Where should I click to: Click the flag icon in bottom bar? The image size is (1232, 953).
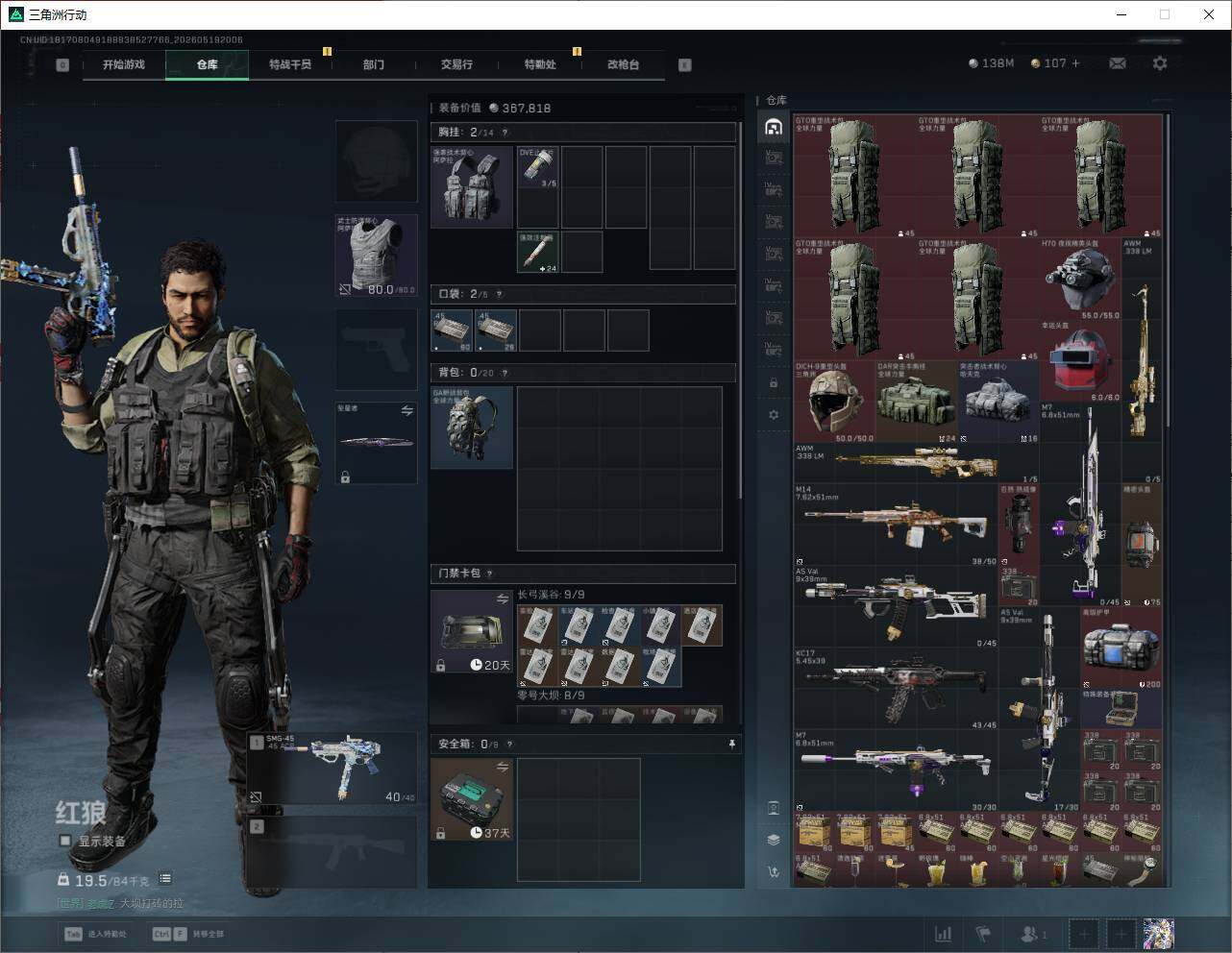pyautogui.click(x=983, y=933)
